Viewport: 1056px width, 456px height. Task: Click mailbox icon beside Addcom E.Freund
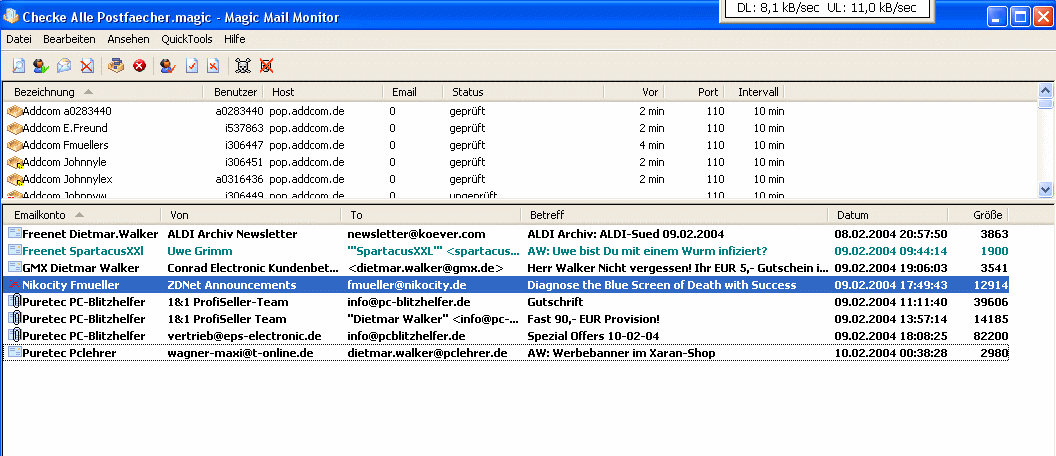point(14,128)
